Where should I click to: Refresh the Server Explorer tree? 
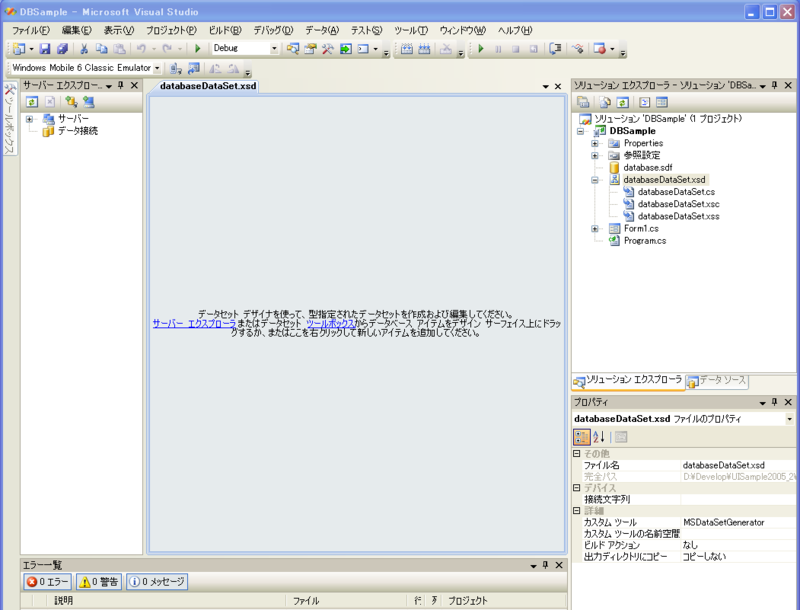(32, 102)
